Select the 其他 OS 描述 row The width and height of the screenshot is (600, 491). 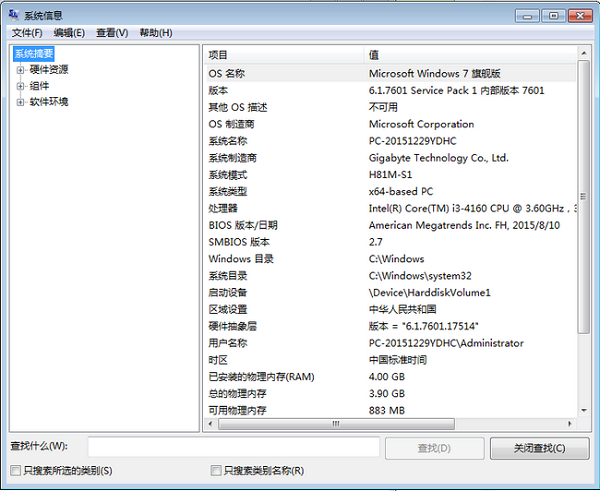[x=391, y=107]
